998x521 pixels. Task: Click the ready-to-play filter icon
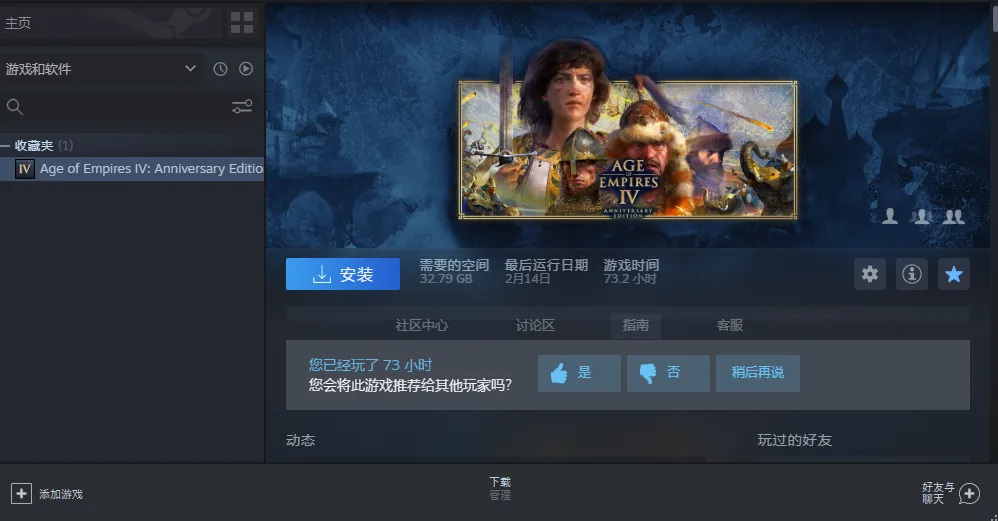point(246,69)
